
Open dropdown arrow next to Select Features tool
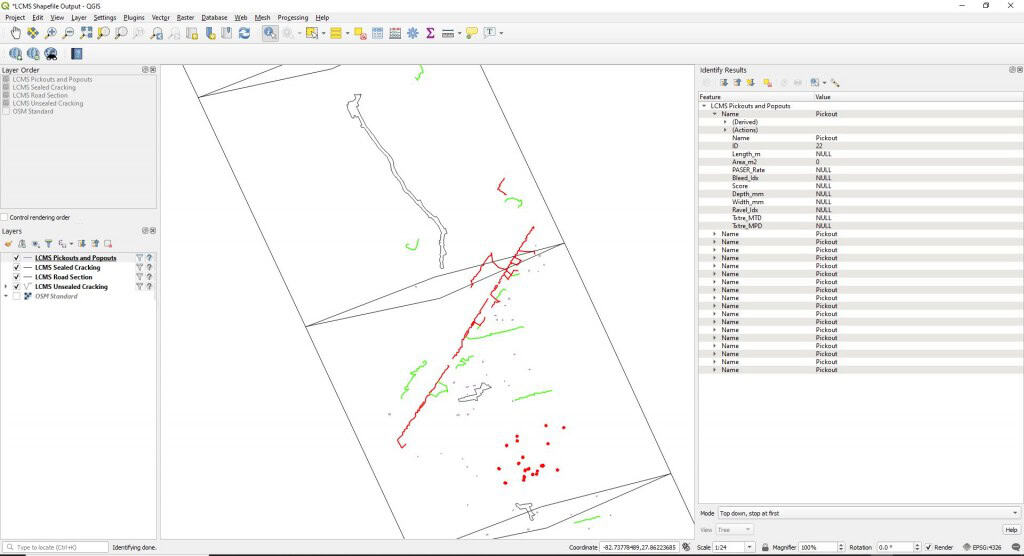(x=323, y=33)
